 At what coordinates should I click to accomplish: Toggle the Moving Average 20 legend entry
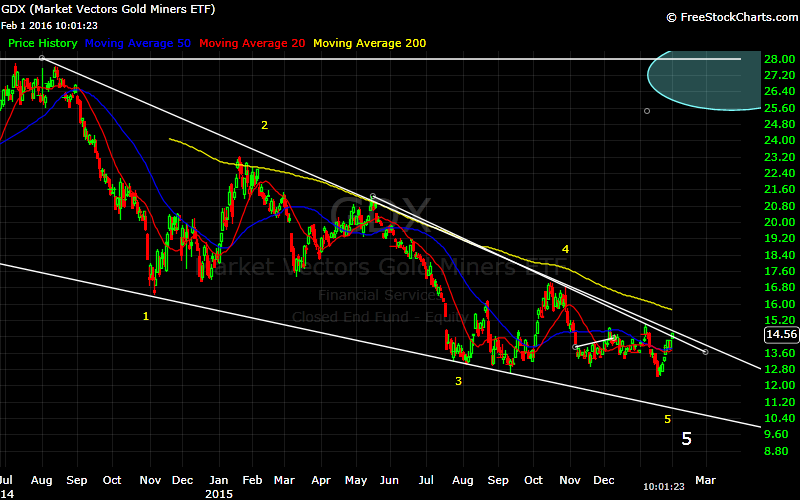tap(254, 44)
